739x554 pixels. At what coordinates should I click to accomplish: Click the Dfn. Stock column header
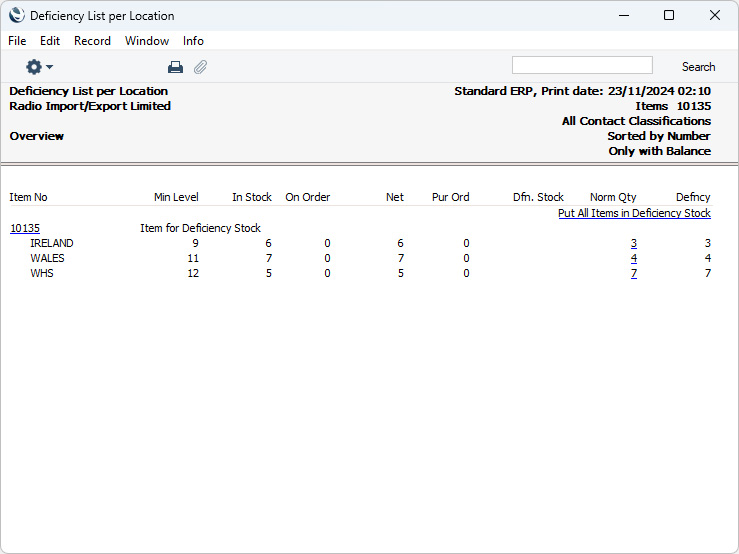click(x=538, y=197)
